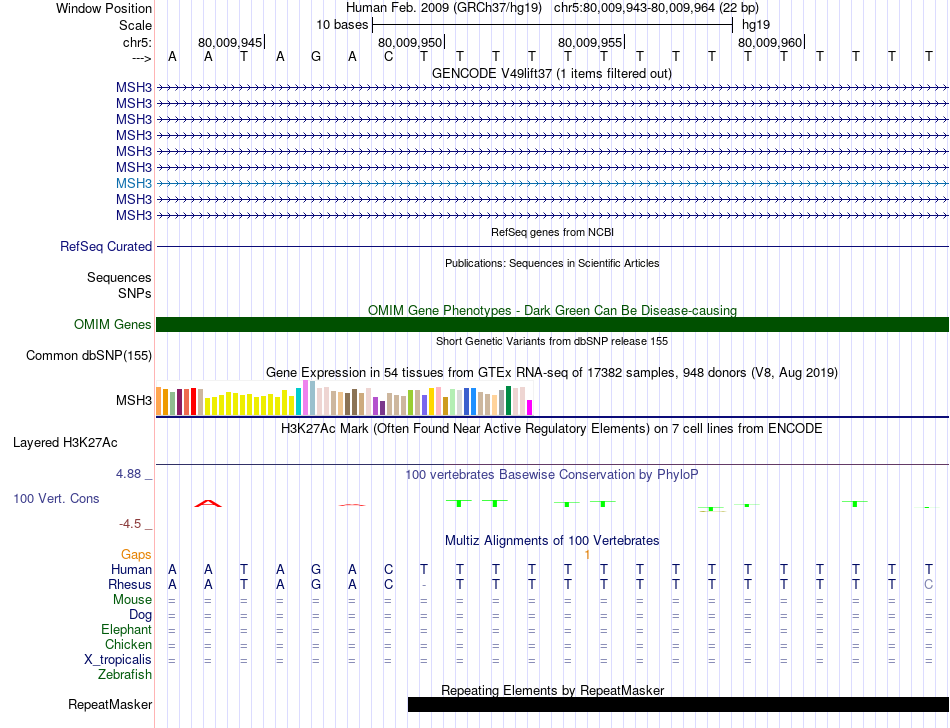Click the X_tropicalis species label

point(118,660)
